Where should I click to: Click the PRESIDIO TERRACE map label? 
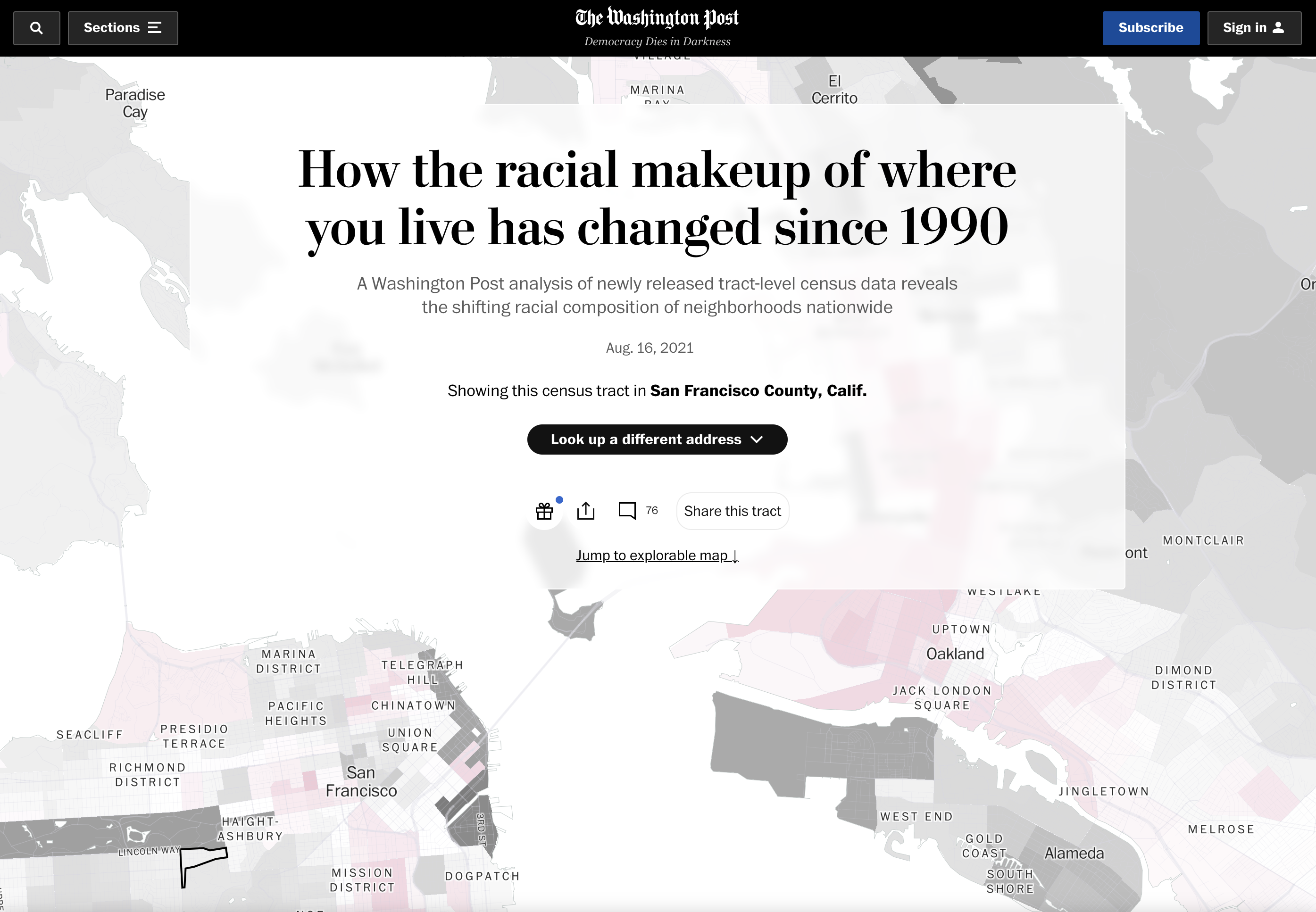pos(194,737)
